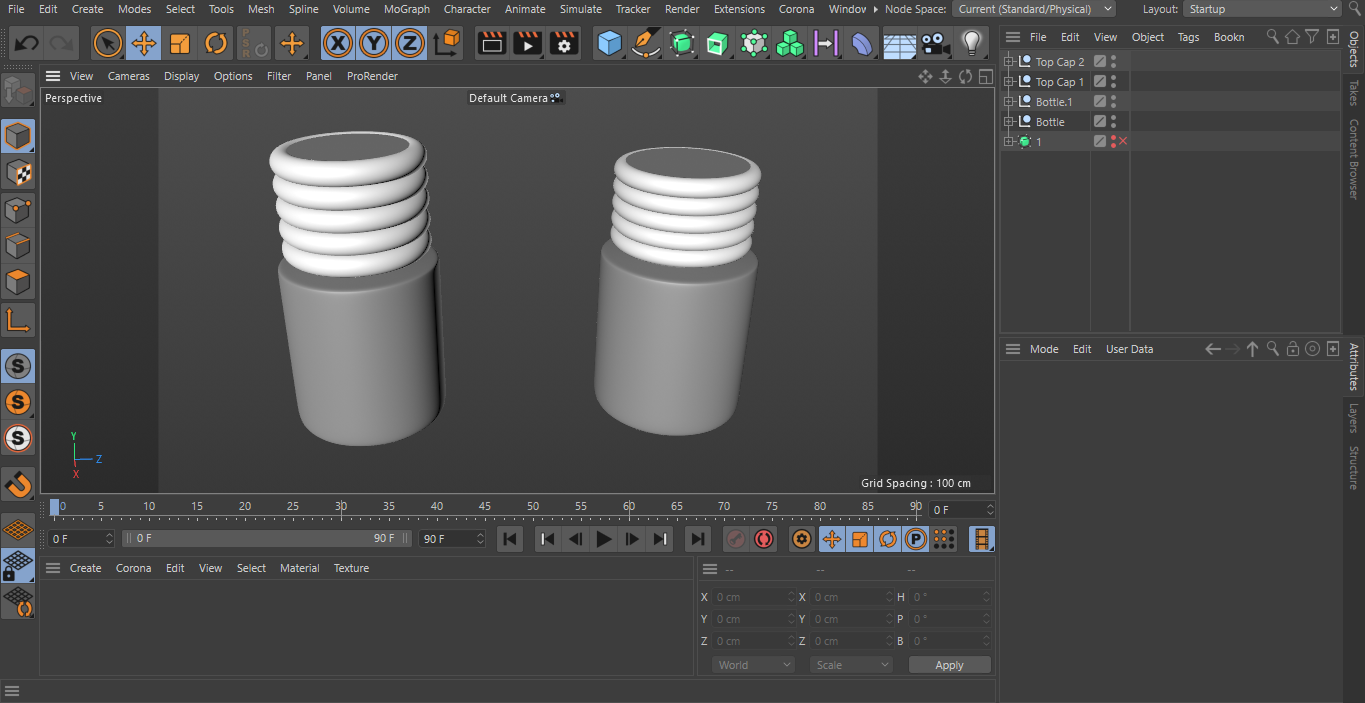This screenshot has width=1365, height=703.
Task: Switch to the Content Browser side tab
Action: tap(1354, 159)
